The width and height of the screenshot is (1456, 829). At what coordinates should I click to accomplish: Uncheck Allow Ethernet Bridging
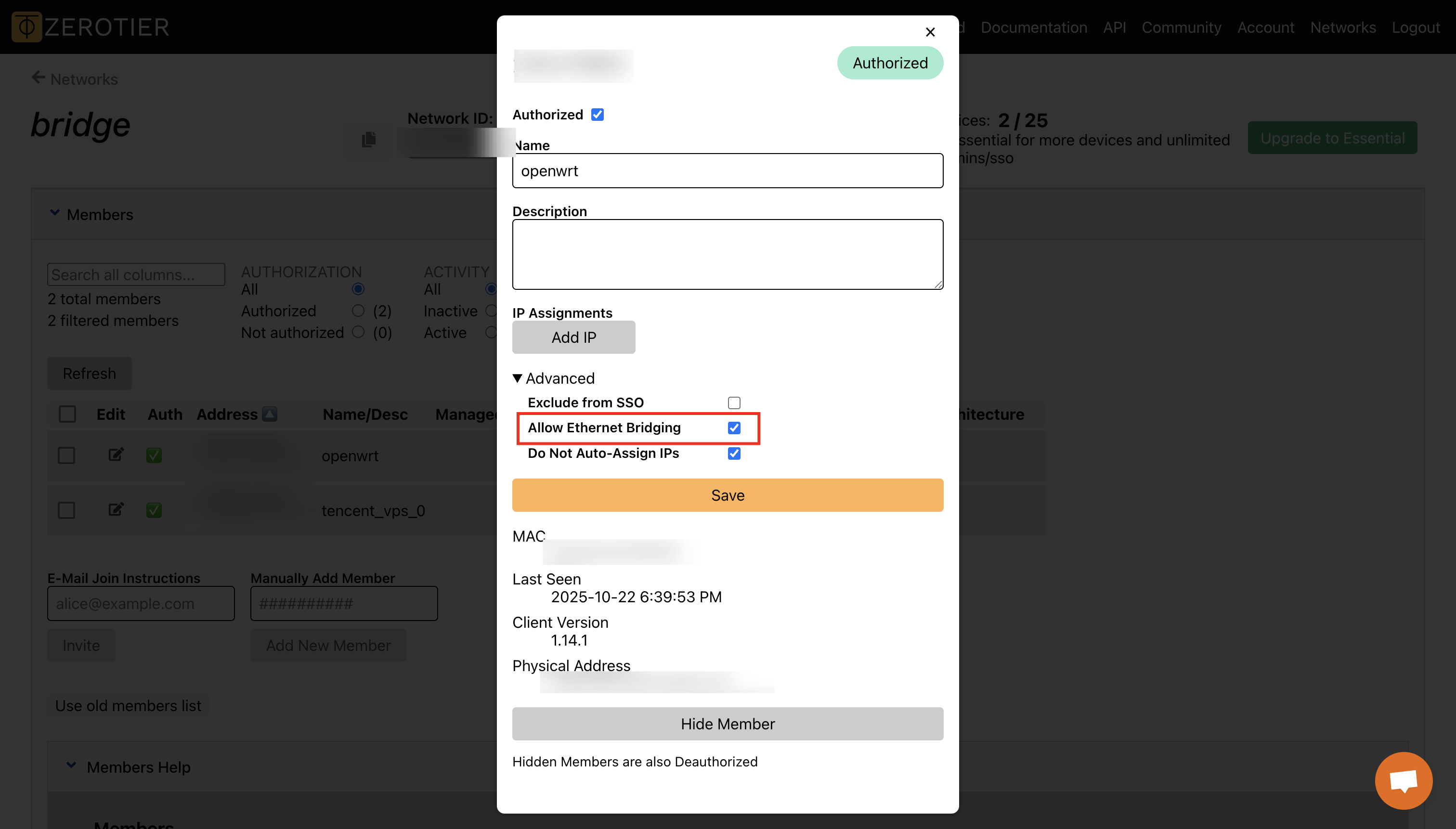click(x=734, y=427)
